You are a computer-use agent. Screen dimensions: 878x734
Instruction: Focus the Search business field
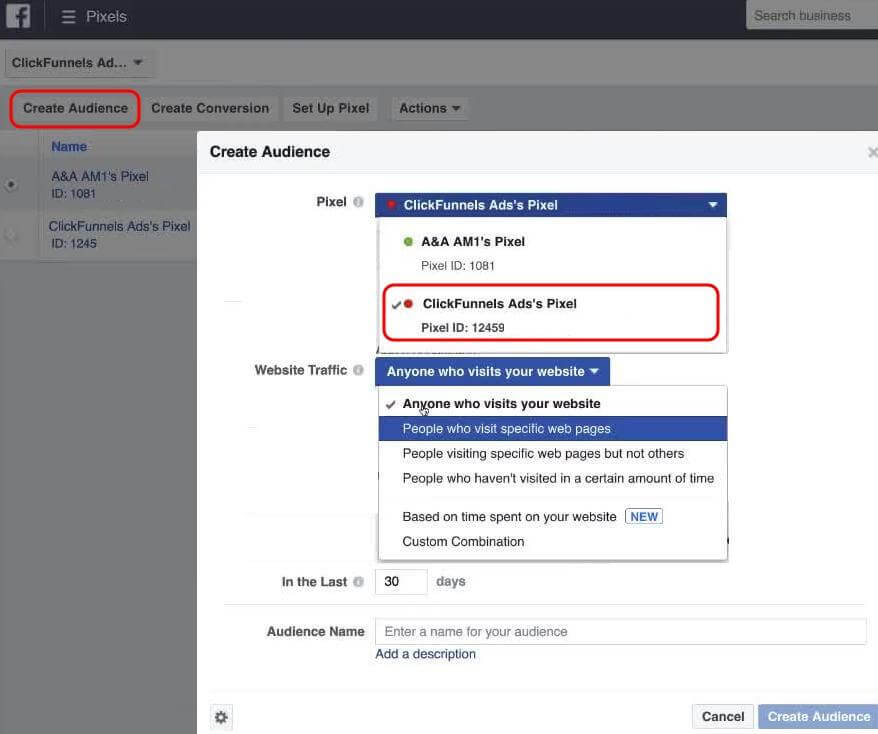812,16
